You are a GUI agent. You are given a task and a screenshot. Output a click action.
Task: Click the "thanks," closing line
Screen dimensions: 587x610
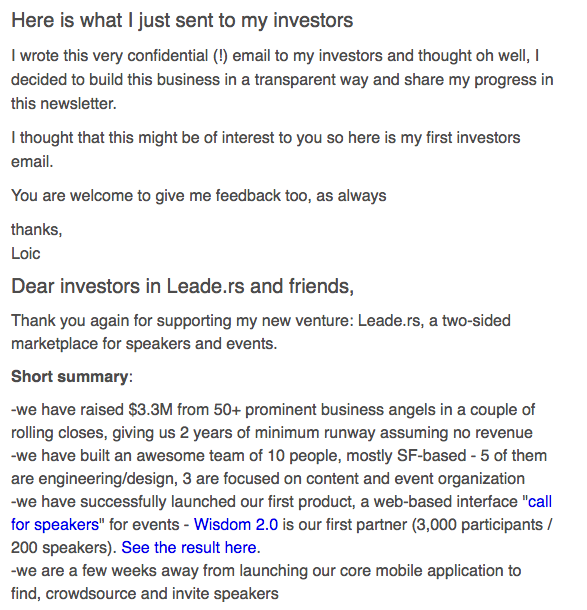point(37,230)
